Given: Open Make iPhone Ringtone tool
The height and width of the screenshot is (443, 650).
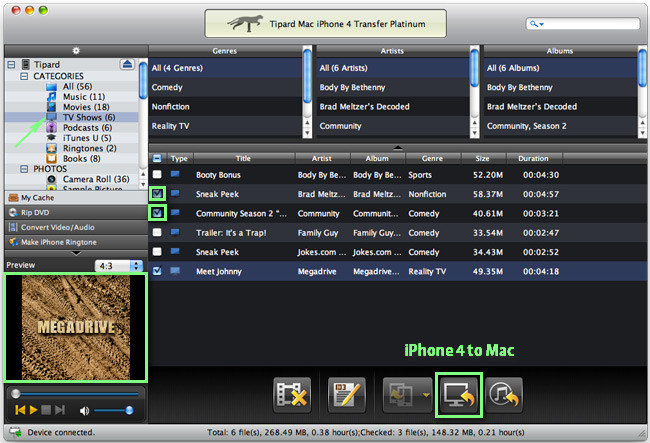Looking at the screenshot, I should coord(76,242).
